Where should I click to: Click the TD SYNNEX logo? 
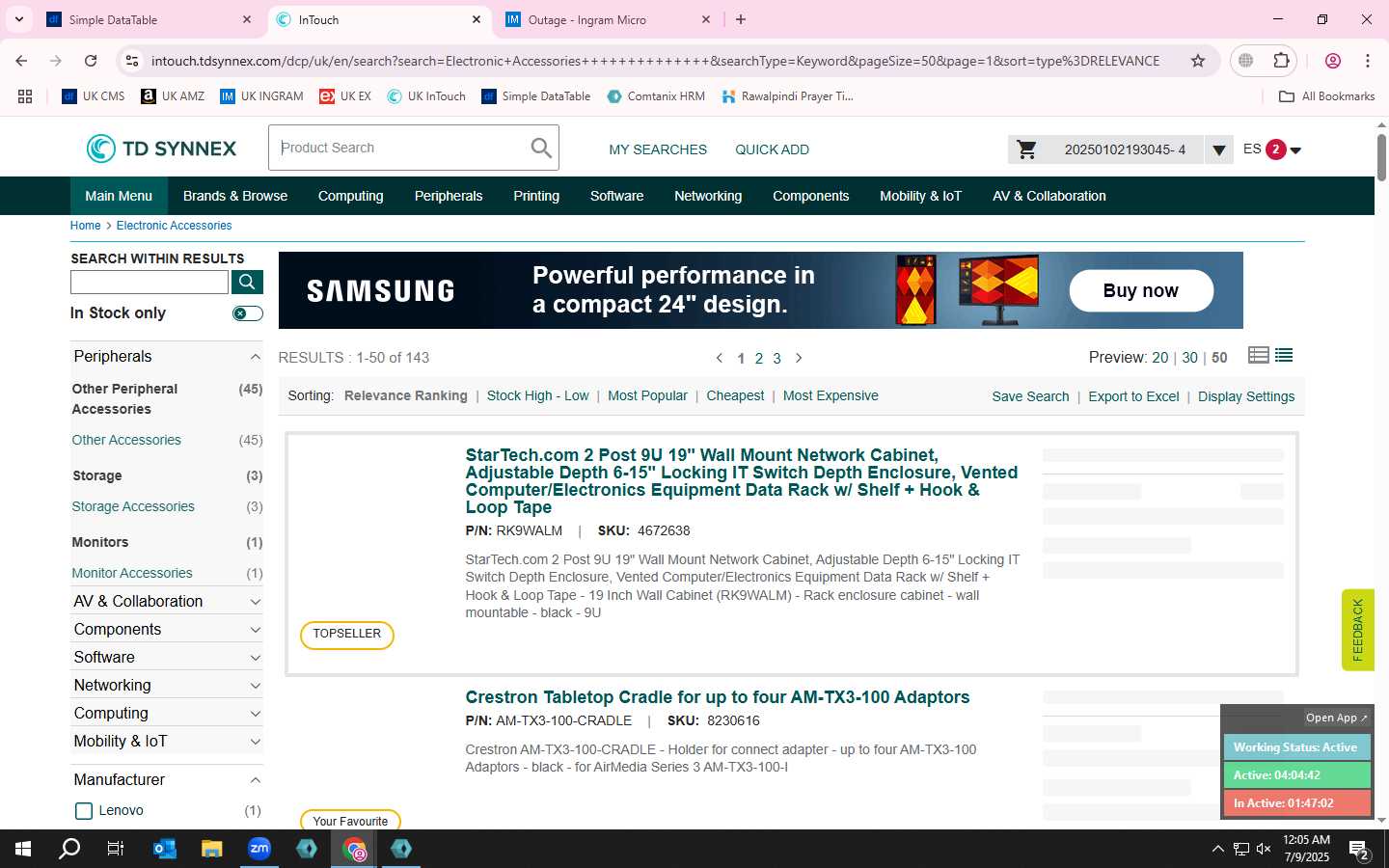161,149
